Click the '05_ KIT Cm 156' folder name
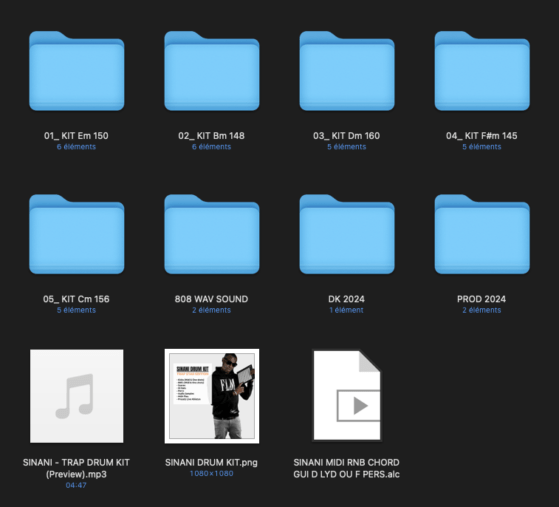 tap(76, 299)
